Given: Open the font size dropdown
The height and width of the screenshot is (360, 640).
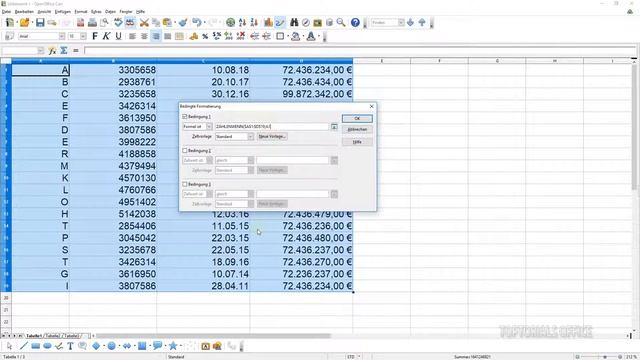Looking at the screenshot, I should [x=83, y=36].
